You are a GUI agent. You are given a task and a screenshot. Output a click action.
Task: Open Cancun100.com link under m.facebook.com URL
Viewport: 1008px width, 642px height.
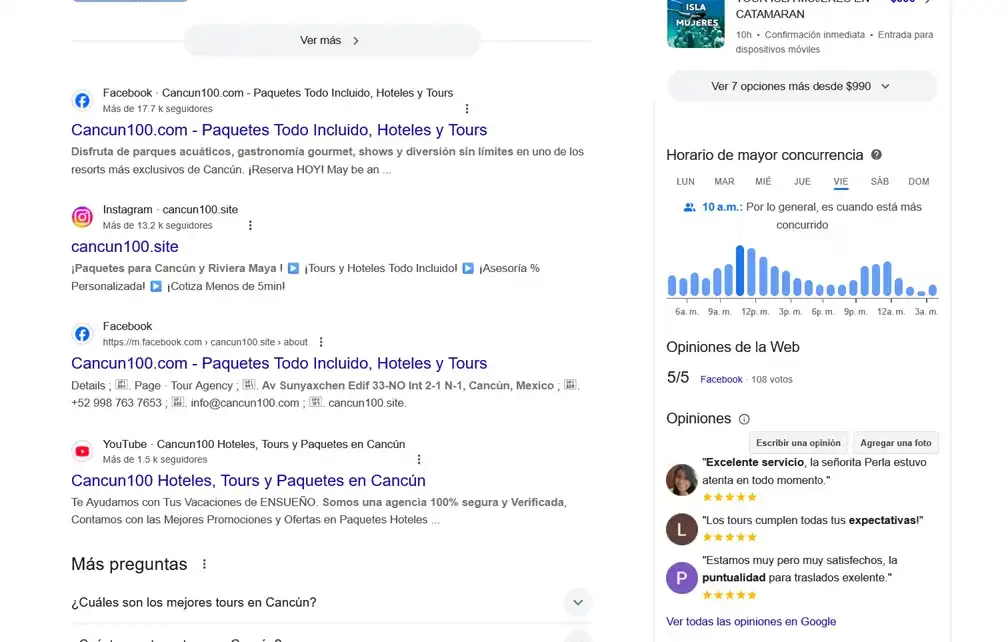279,363
